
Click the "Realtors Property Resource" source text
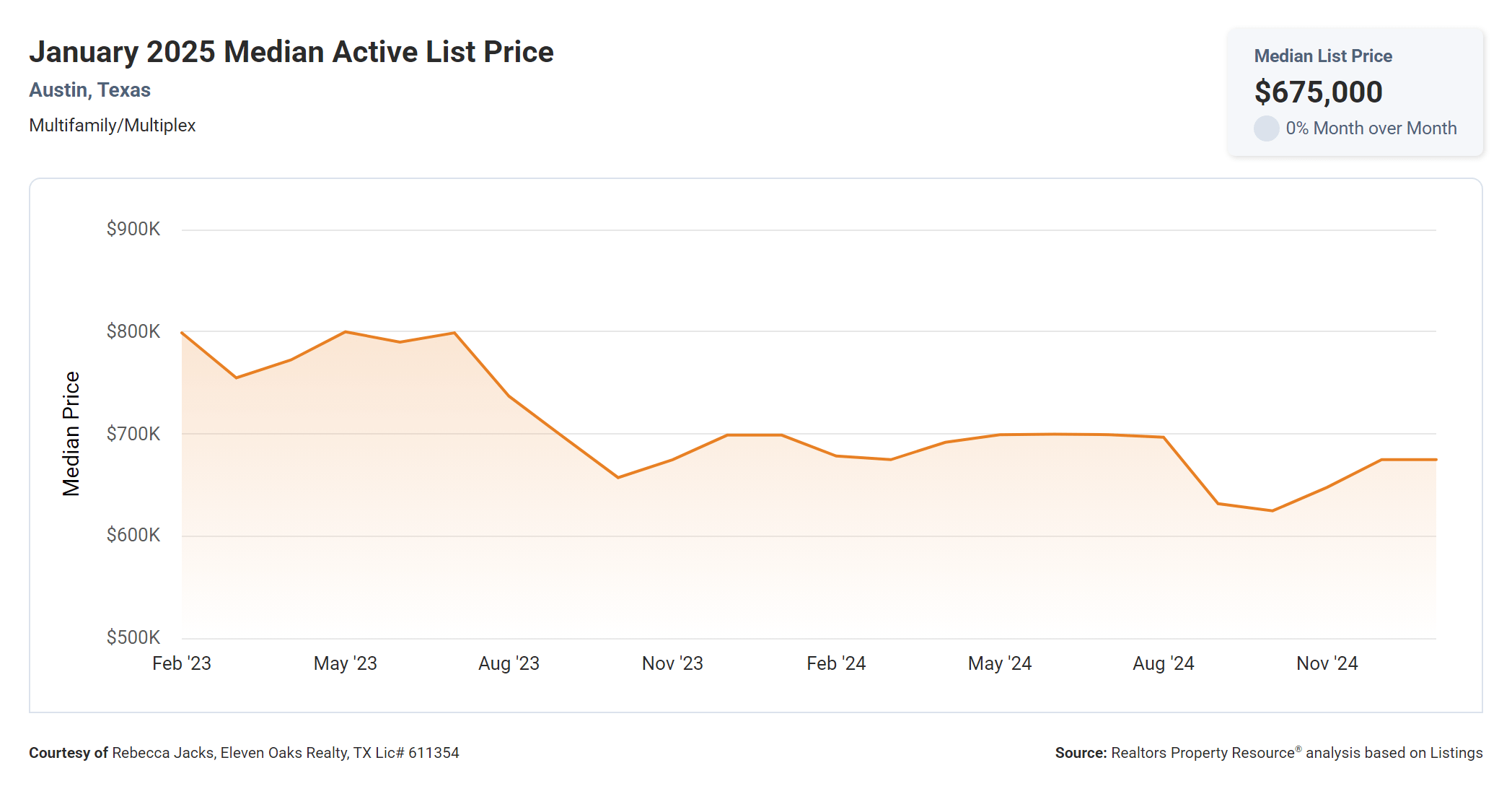(x=1203, y=753)
